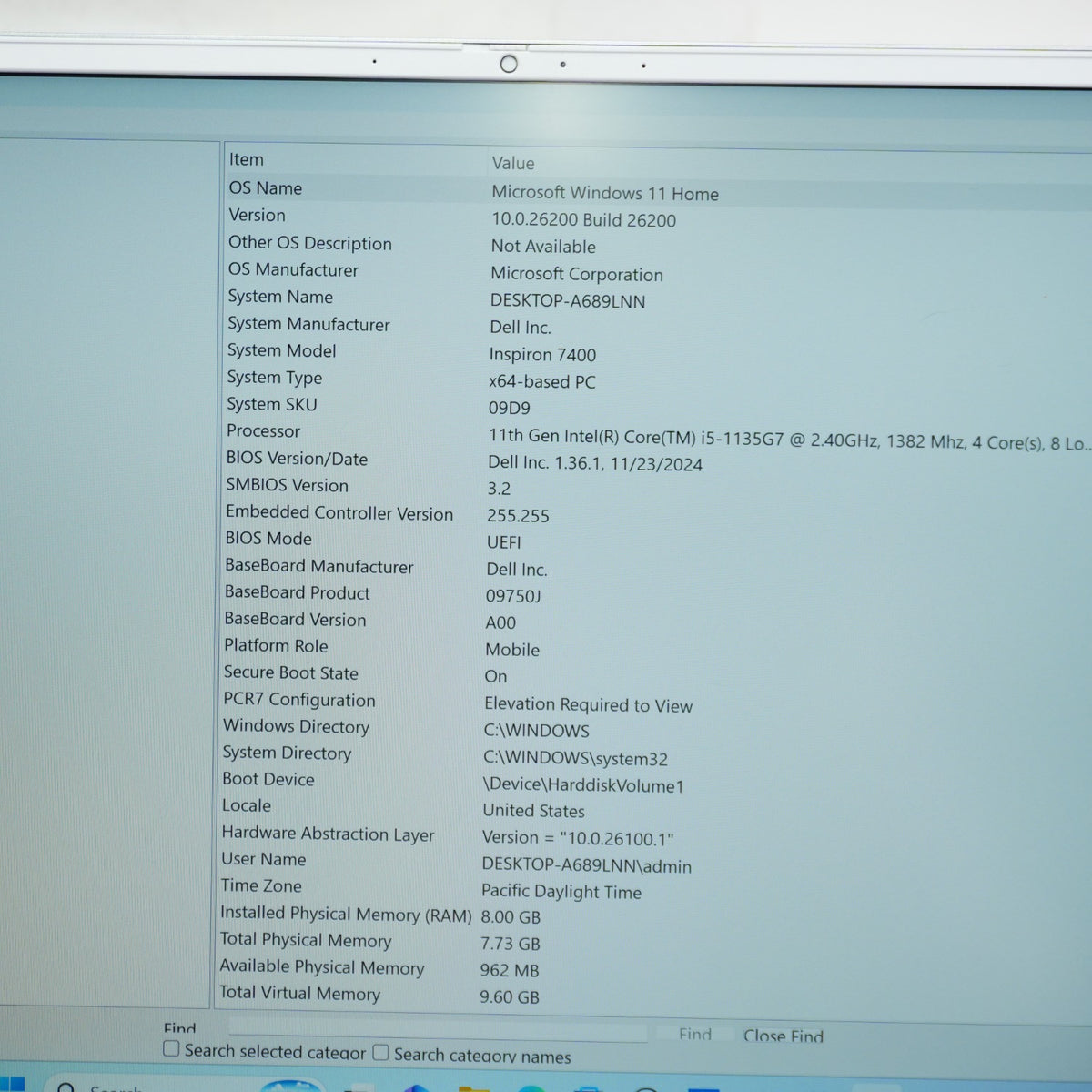Select the Secure Boot State row
1092x1092 pixels.
pyautogui.click(x=655, y=674)
